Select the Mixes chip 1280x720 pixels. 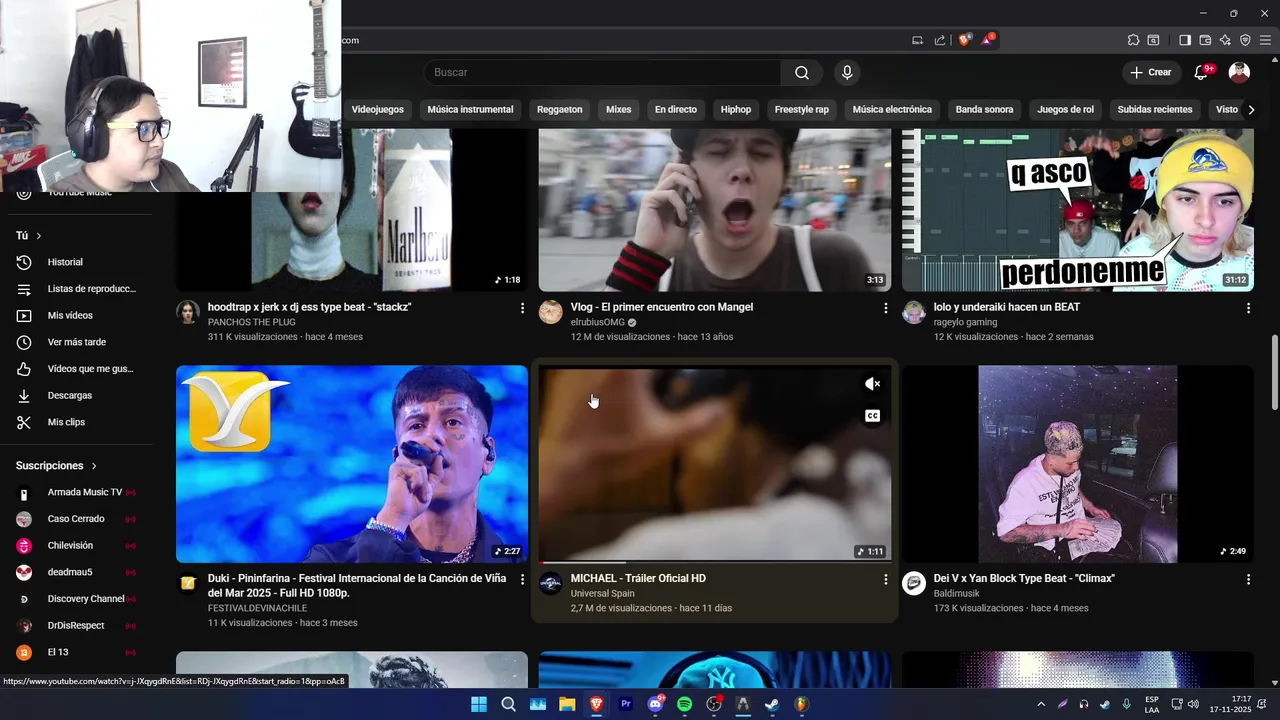pyautogui.click(x=618, y=109)
